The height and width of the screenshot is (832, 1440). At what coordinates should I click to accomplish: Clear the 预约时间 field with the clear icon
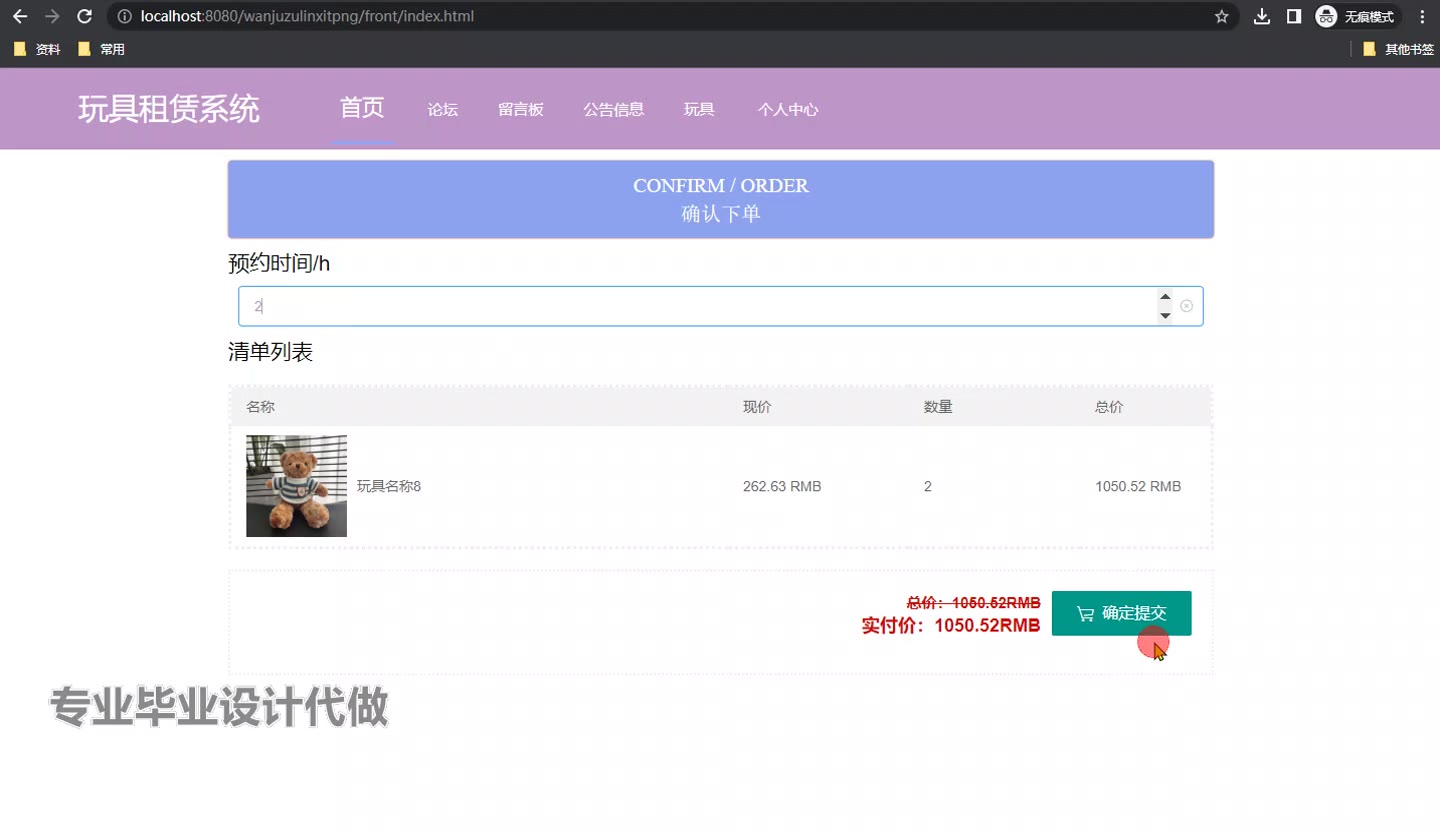coord(1187,306)
